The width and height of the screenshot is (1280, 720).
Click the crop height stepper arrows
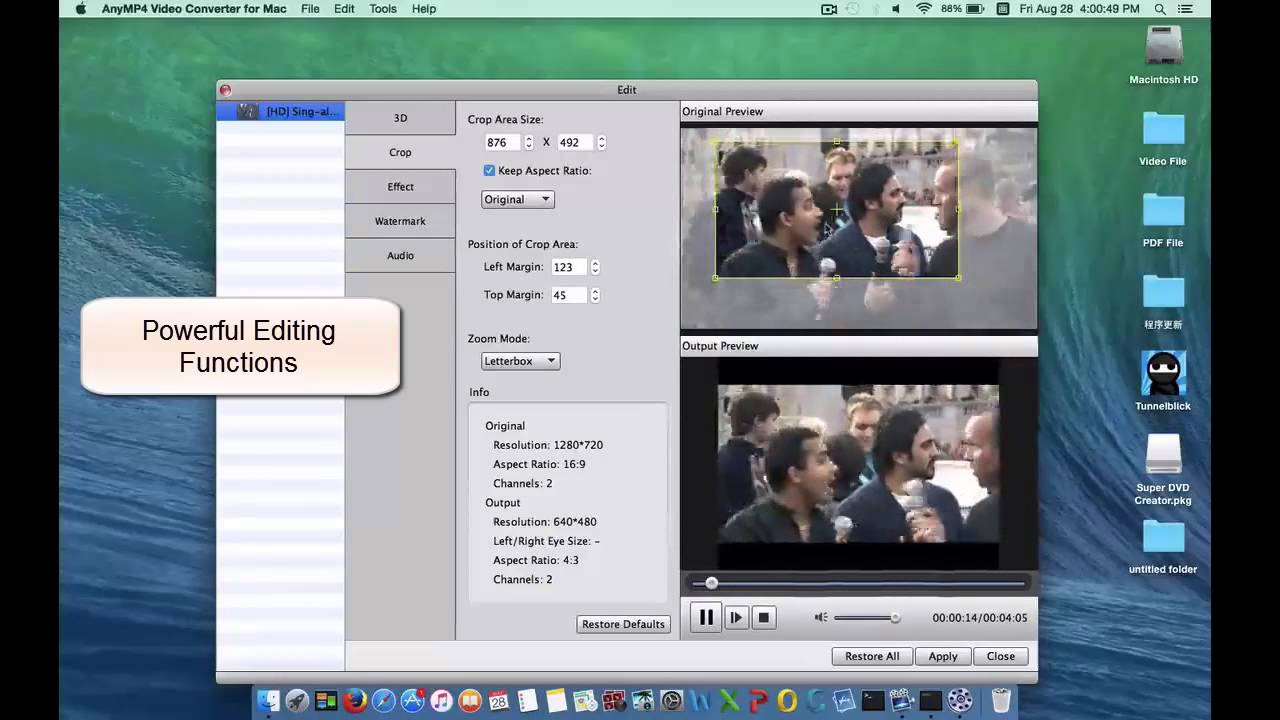coord(601,142)
